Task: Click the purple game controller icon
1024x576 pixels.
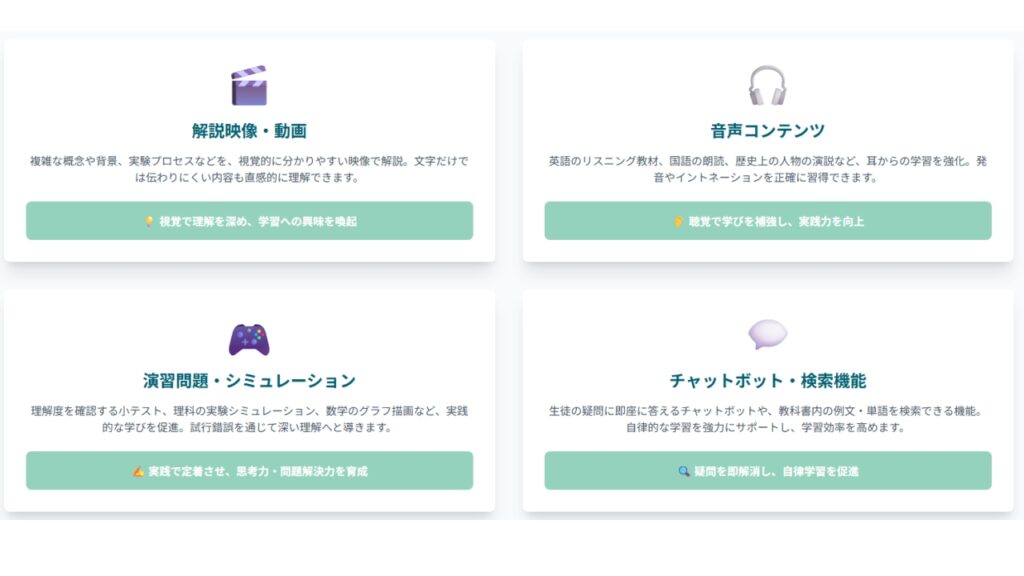Action: pos(249,340)
